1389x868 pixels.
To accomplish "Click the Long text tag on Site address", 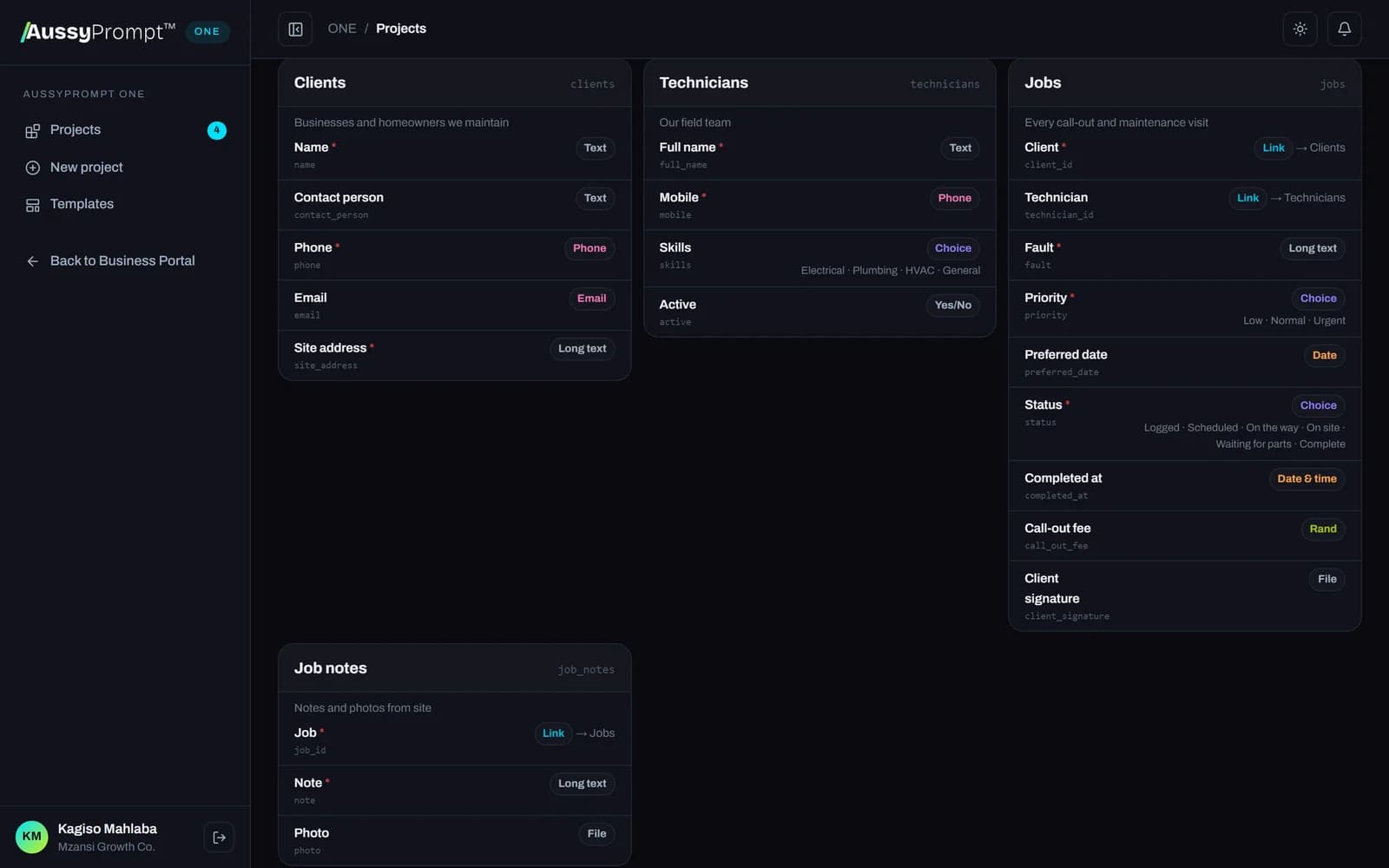I will click(x=582, y=349).
